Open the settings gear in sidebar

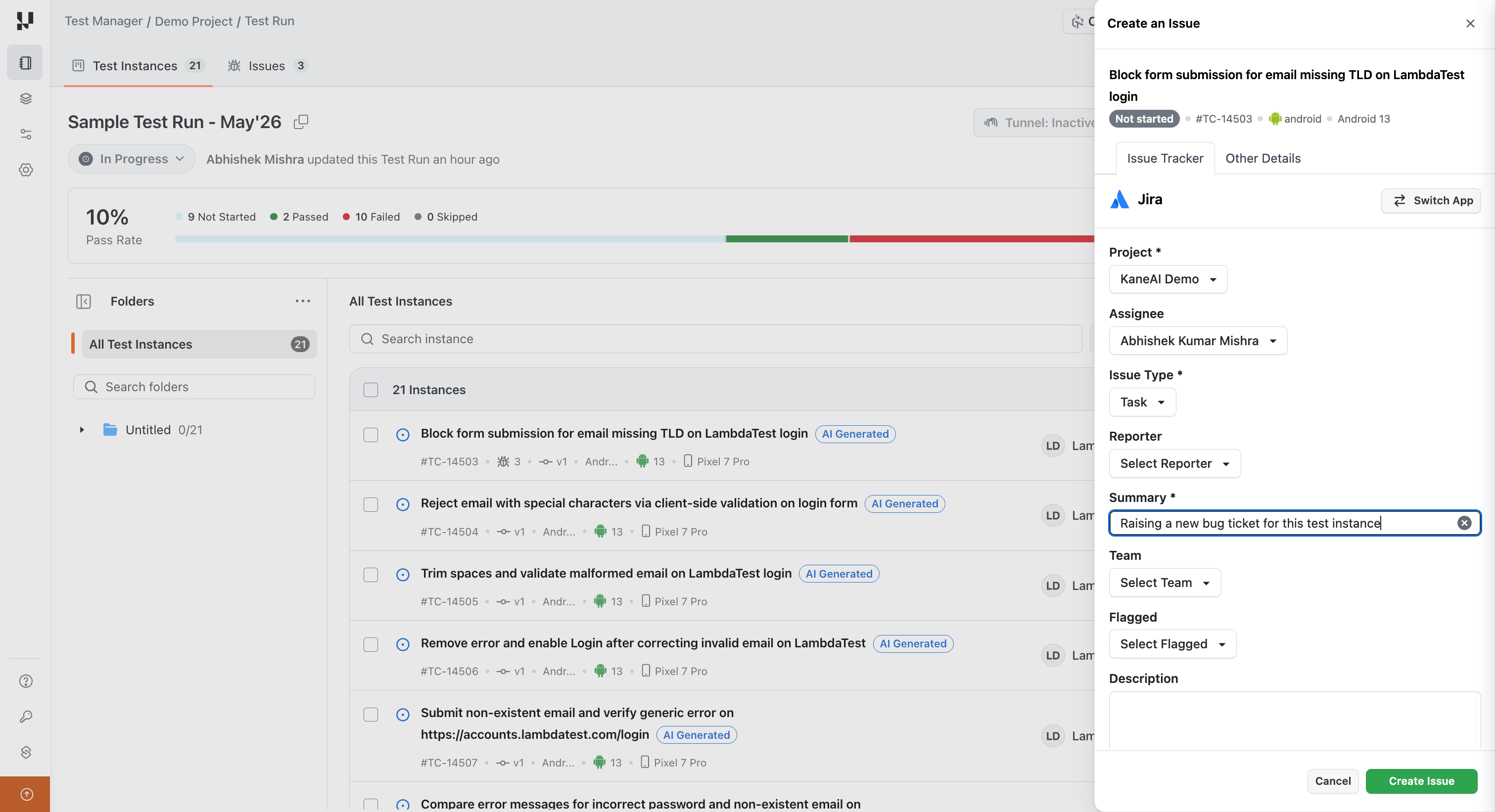click(x=26, y=170)
